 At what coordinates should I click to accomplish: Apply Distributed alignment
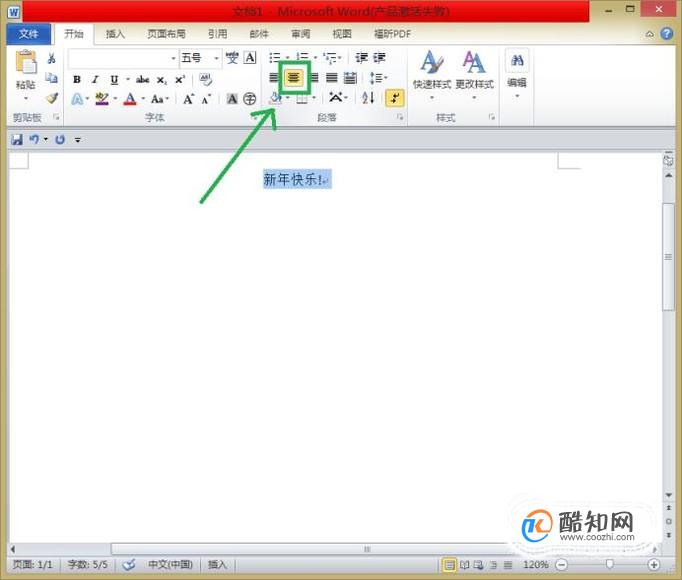350,78
